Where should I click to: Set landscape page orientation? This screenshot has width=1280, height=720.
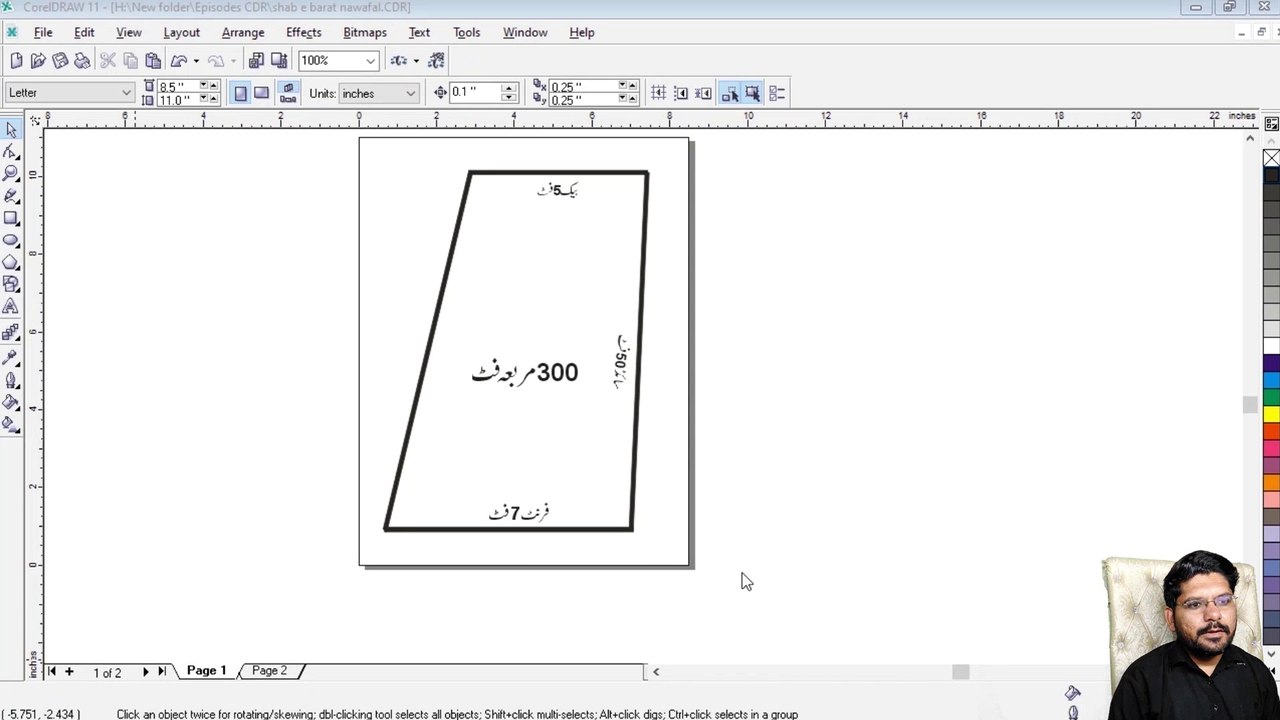click(x=262, y=93)
